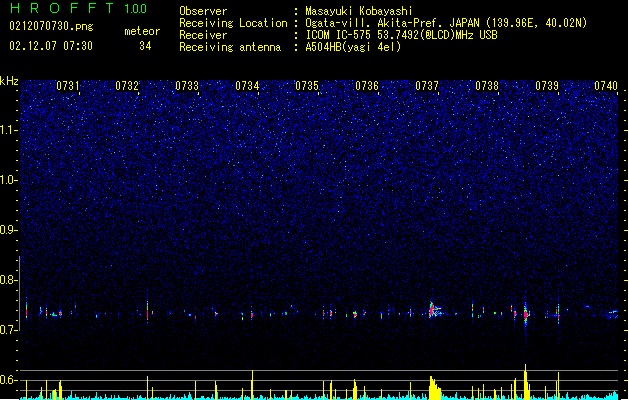Click the 0738 time marker
Screen dimensions: 629x400
(x=487, y=86)
